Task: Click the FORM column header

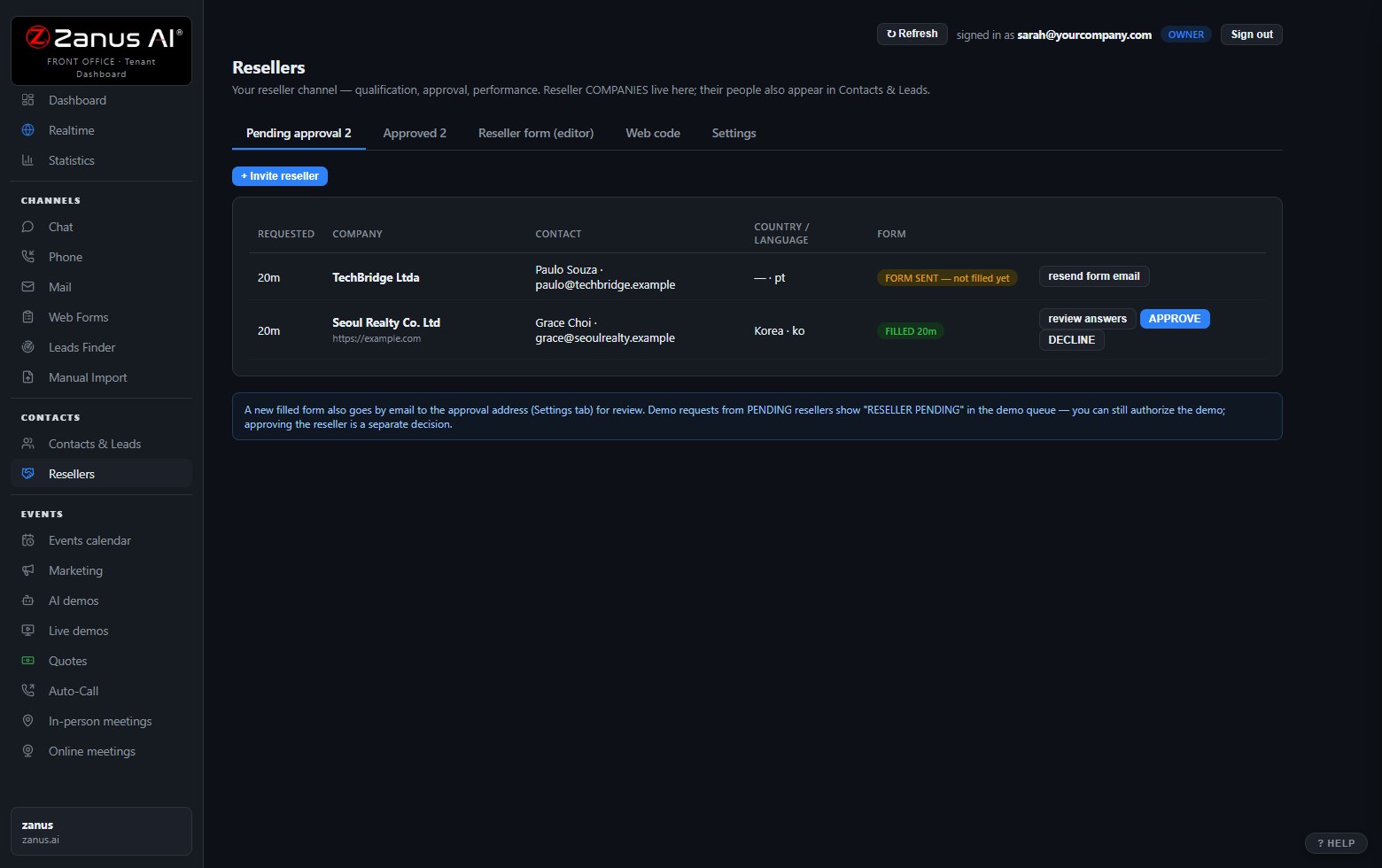Action: pyautogui.click(x=891, y=234)
